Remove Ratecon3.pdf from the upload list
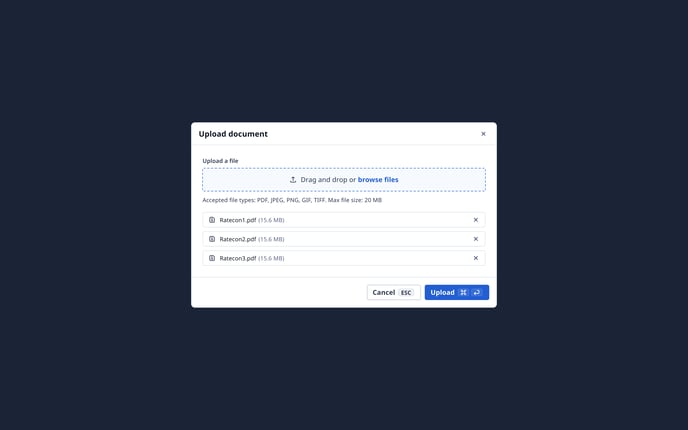This screenshot has height=430, width=688. 476,258
